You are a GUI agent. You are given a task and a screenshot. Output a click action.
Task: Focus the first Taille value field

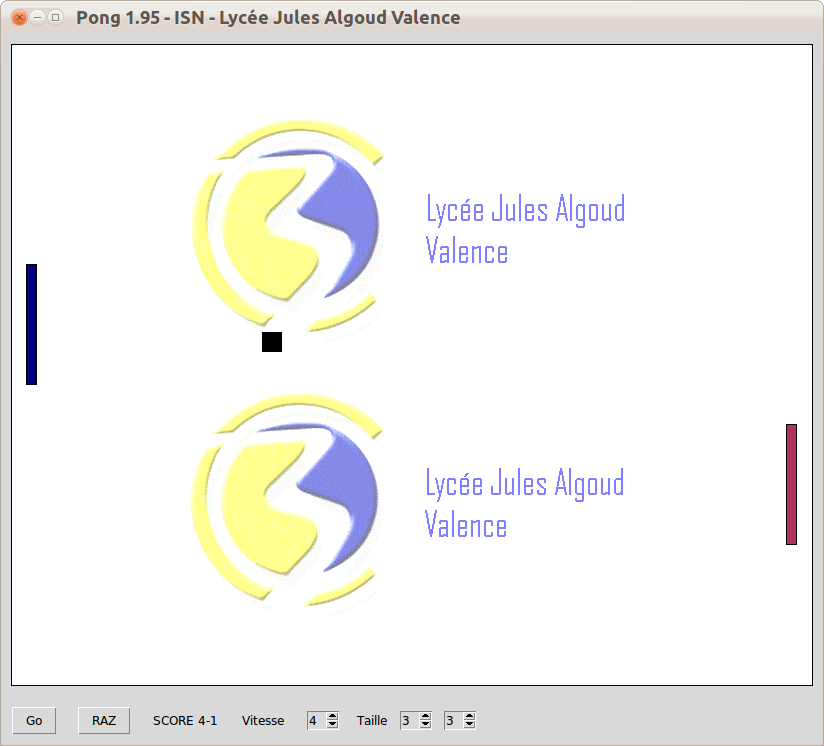click(410, 720)
